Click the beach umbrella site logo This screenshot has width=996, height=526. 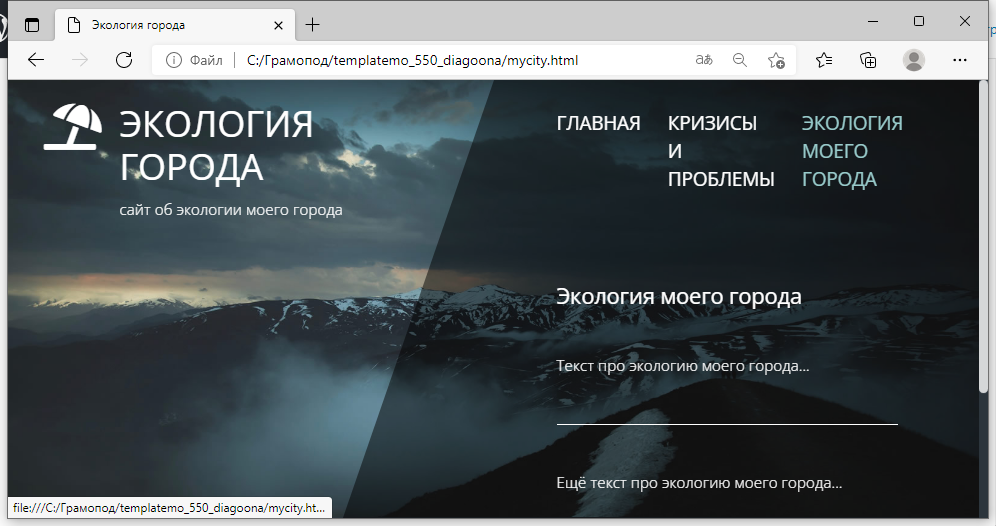[73, 128]
